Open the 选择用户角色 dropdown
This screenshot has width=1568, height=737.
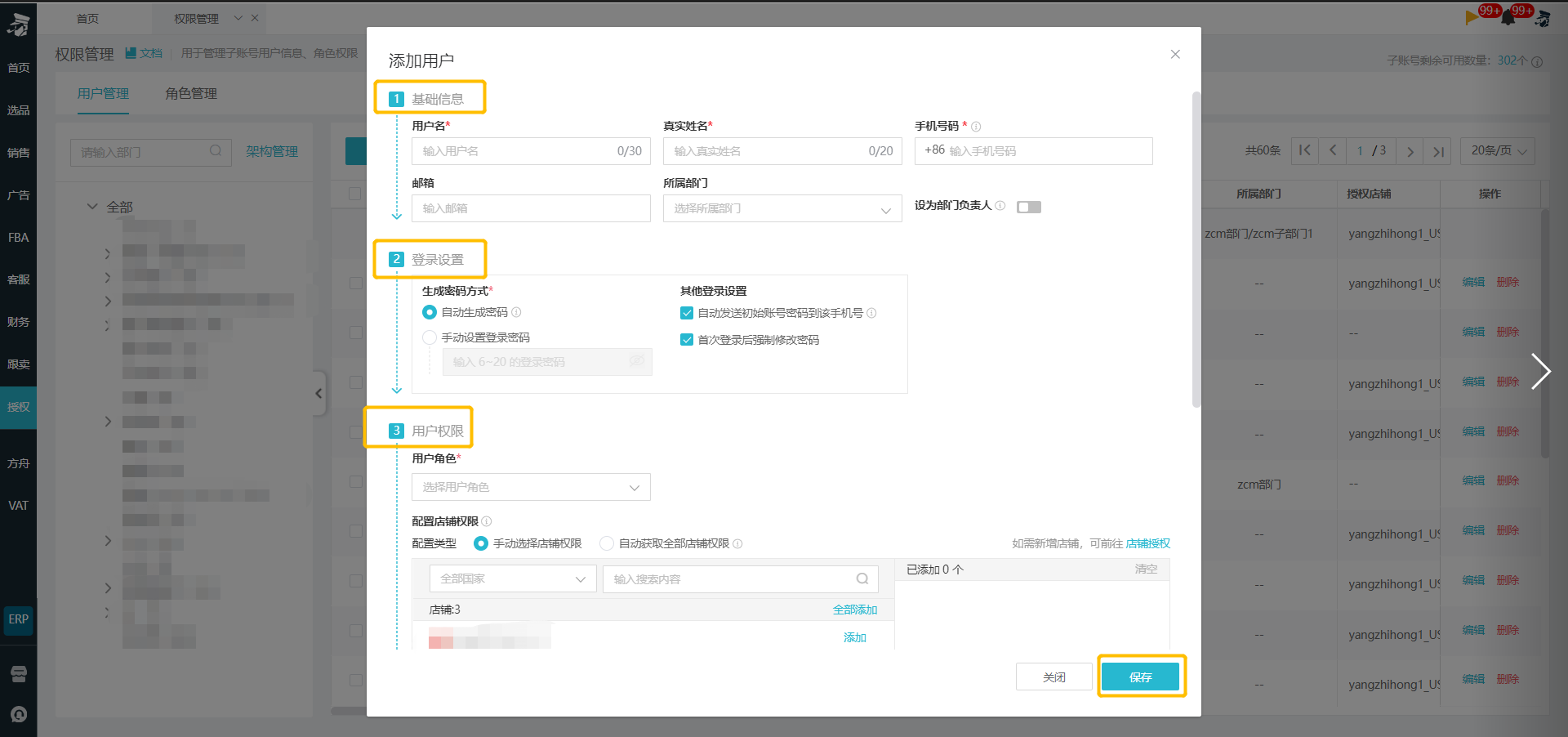coord(531,487)
